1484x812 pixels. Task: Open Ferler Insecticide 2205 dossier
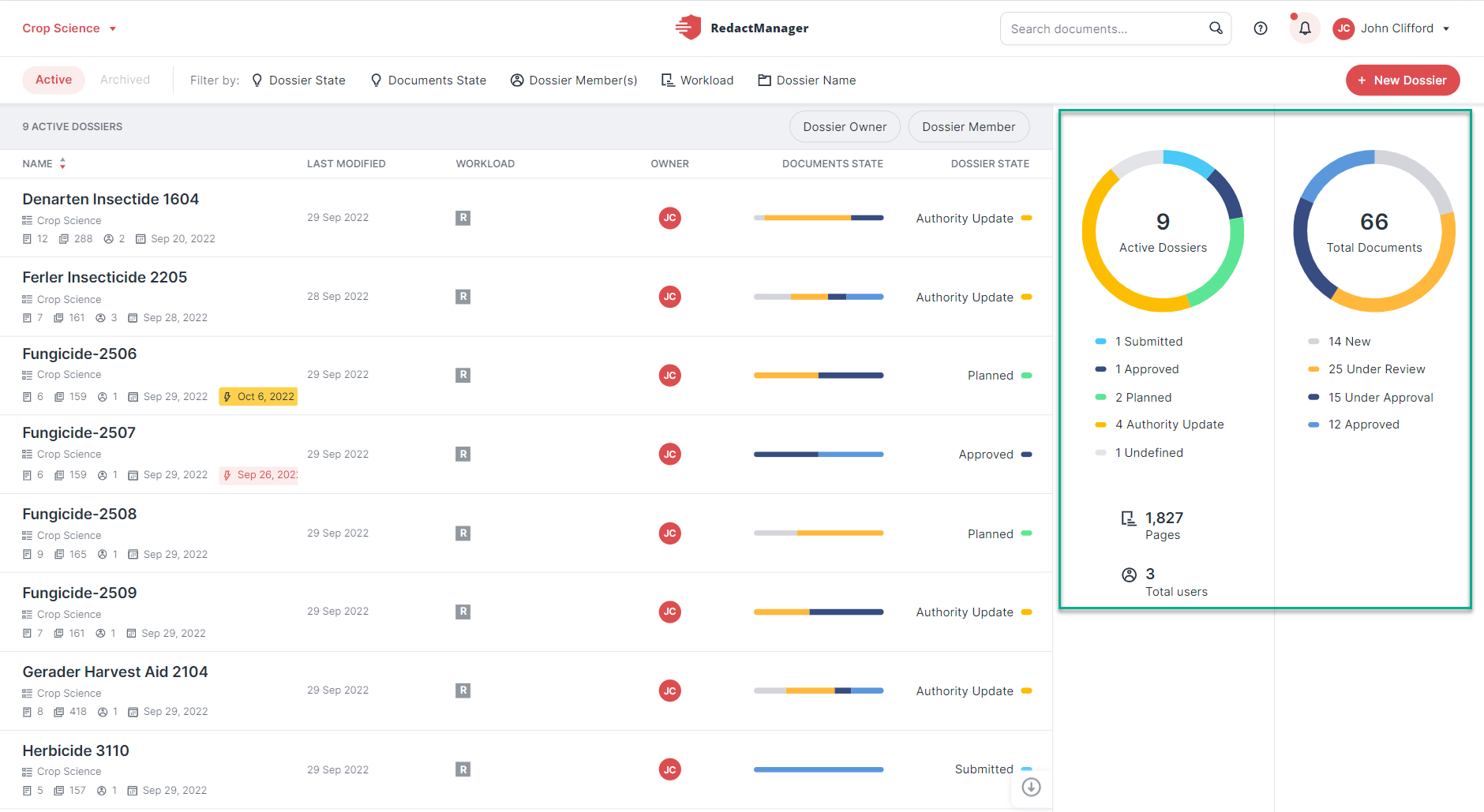click(x=105, y=278)
